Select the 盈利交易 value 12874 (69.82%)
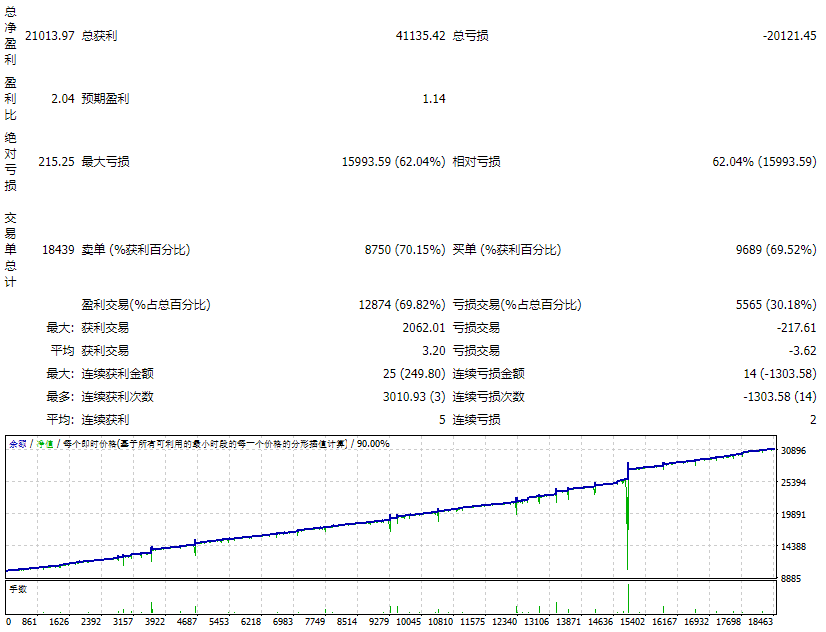Screen dimensions: 826x632 401,305
